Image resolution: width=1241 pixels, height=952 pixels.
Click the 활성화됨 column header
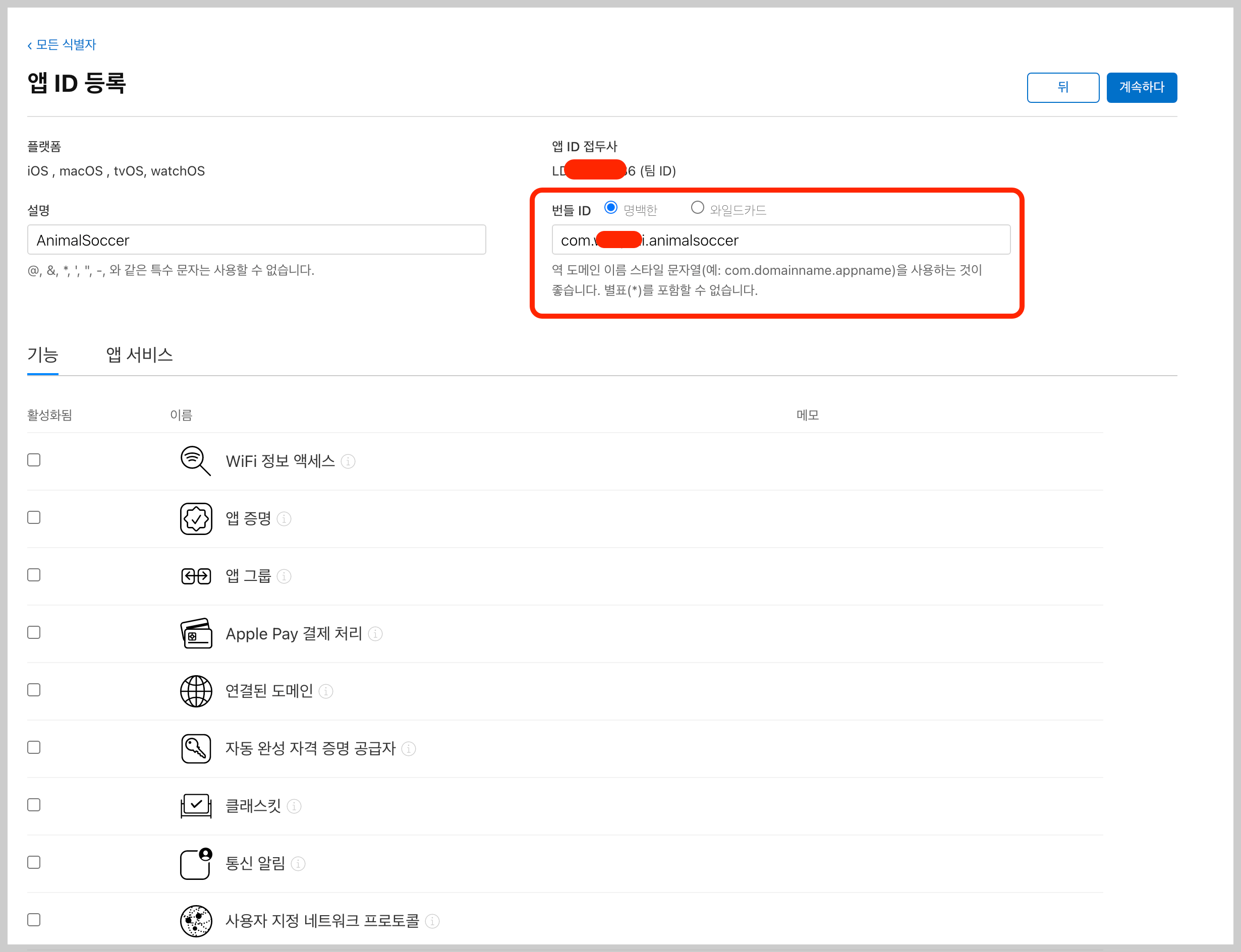click(x=50, y=415)
